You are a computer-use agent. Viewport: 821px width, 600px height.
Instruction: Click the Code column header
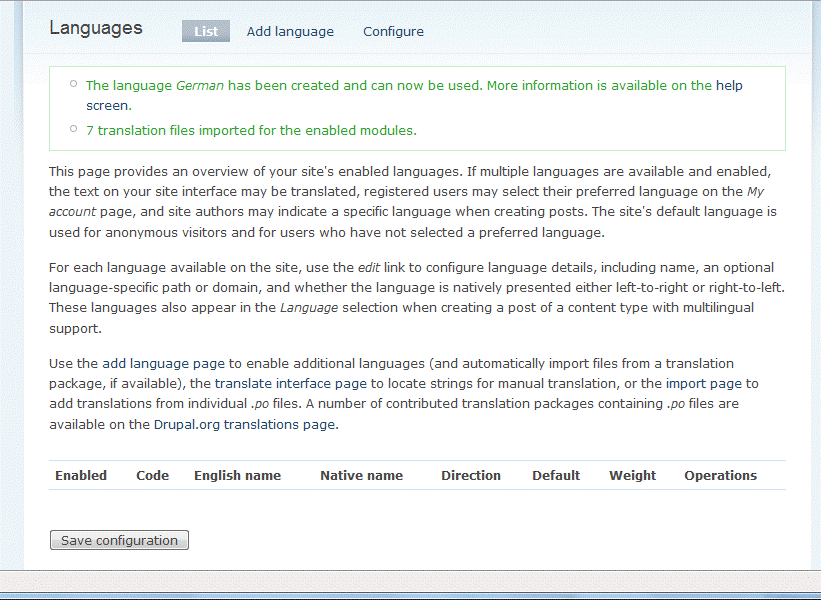tap(152, 475)
